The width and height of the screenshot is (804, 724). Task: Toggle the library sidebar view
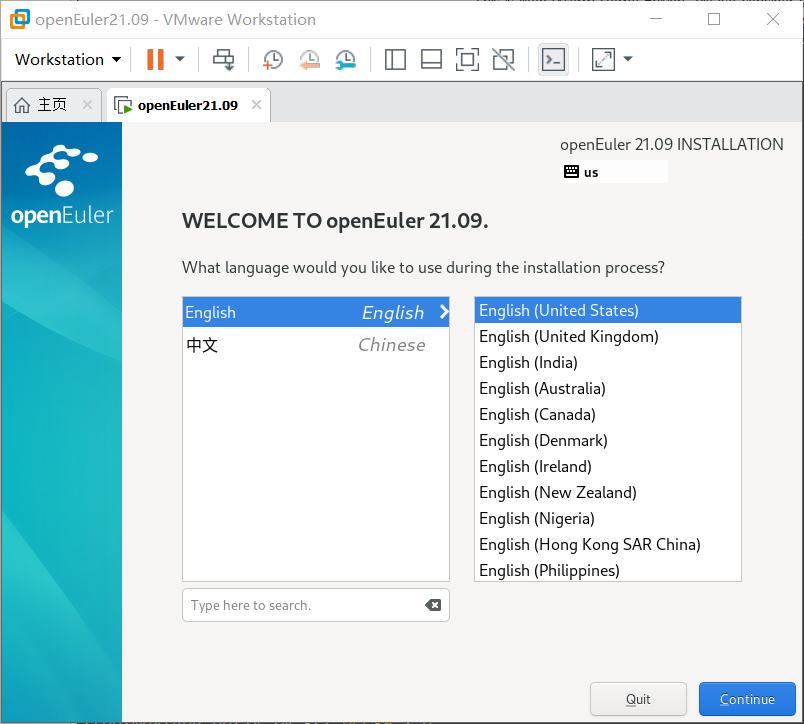point(395,59)
